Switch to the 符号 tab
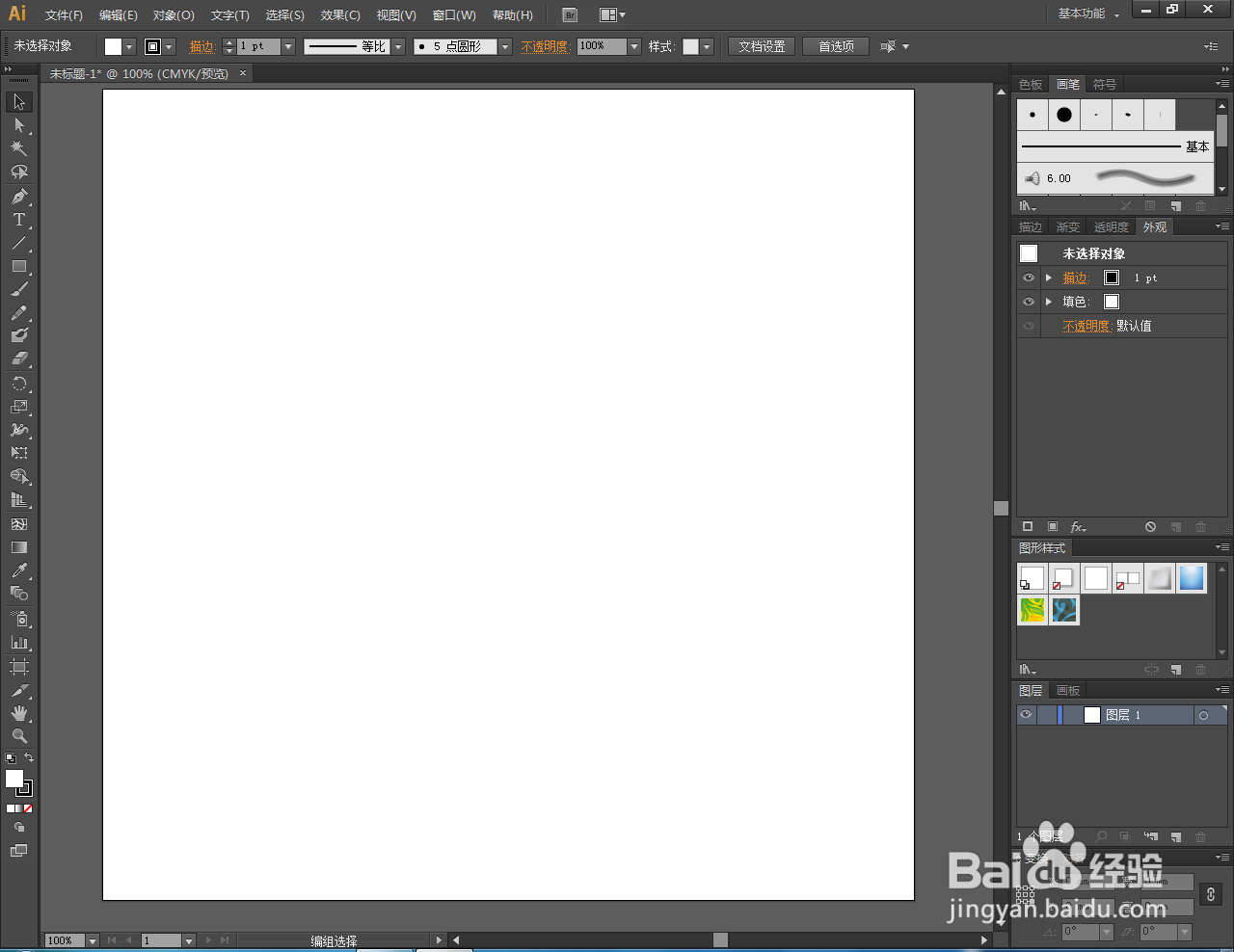The width and height of the screenshot is (1234, 952). (x=1105, y=85)
